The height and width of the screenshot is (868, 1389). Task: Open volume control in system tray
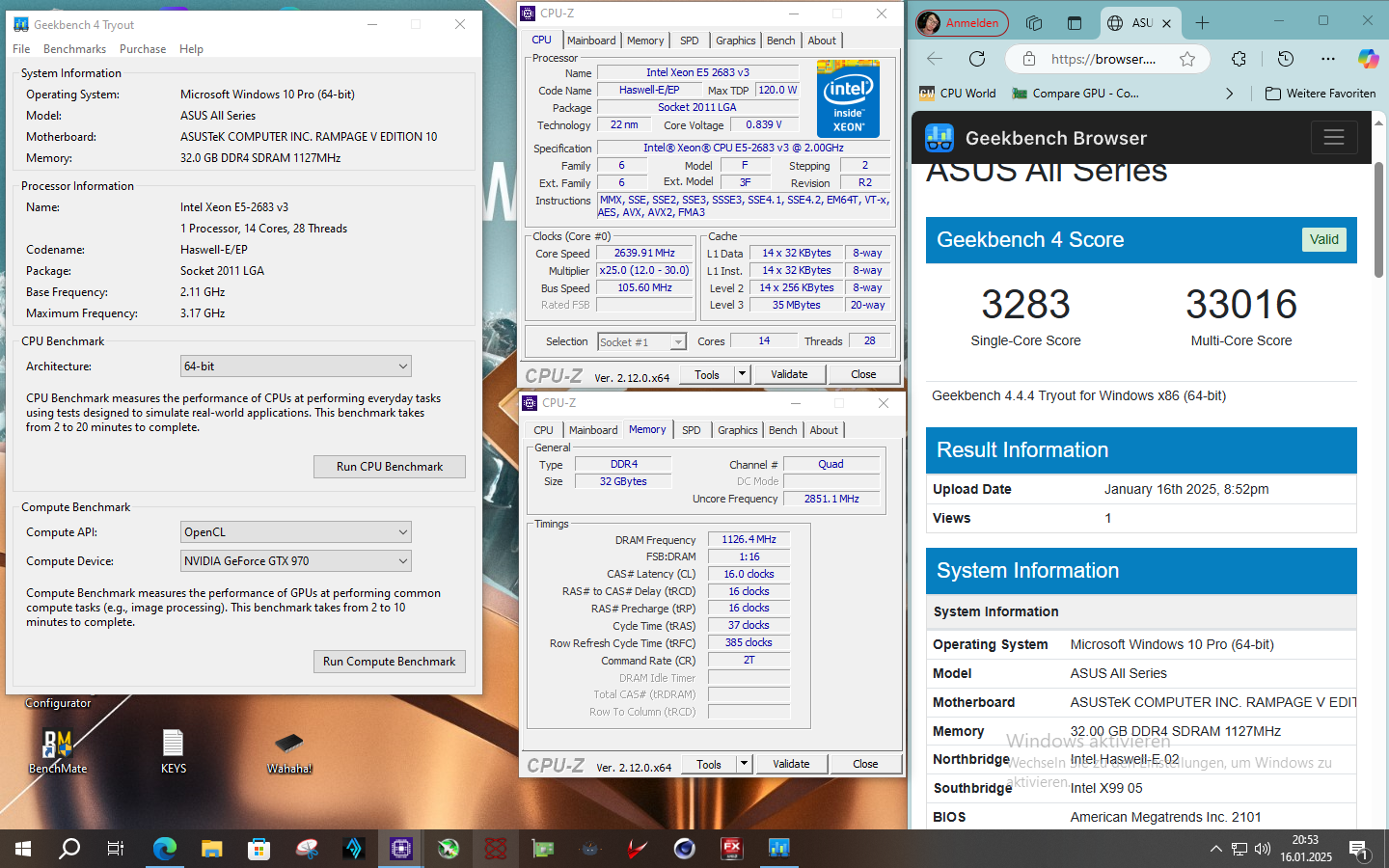[1263, 849]
